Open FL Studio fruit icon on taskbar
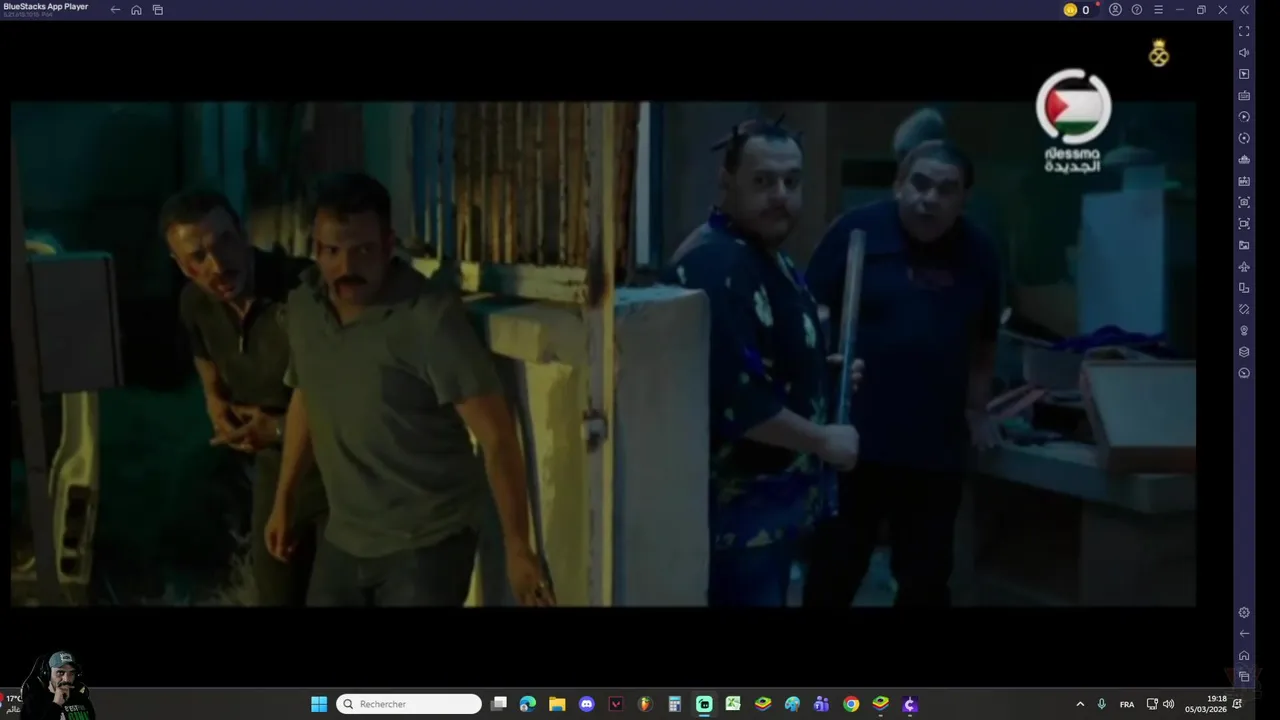The image size is (1280, 720). (645, 704)
